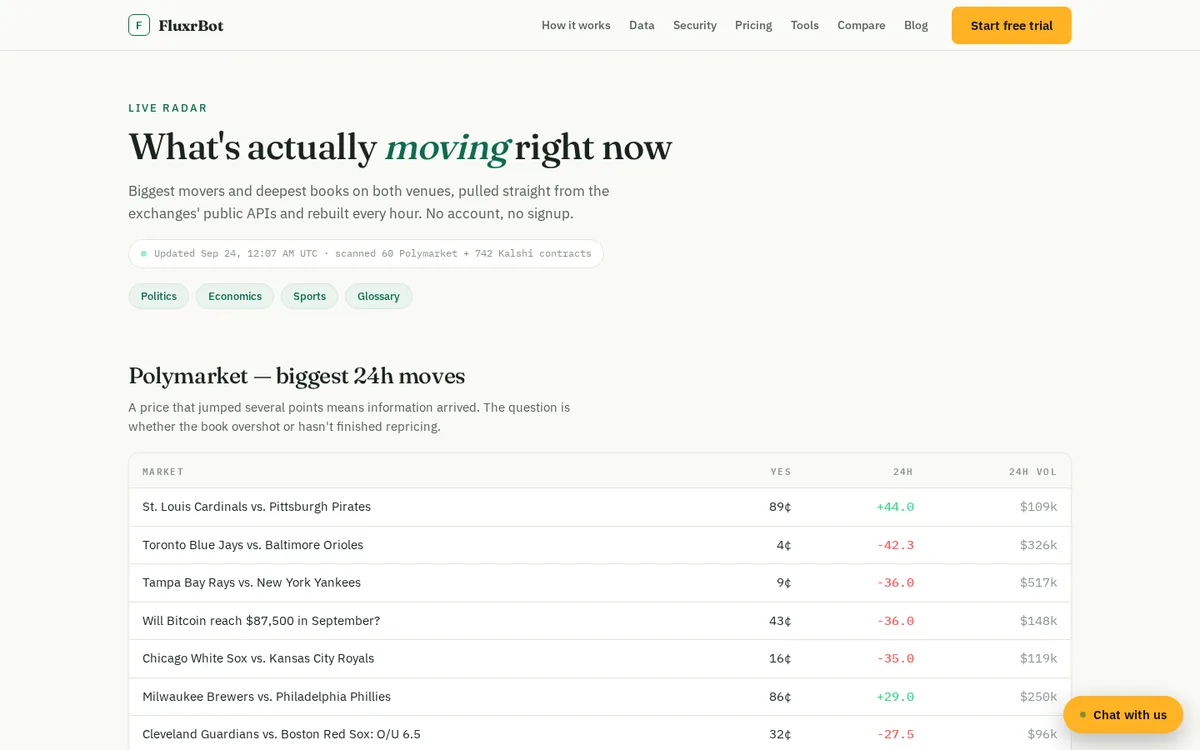Image resolution: width=1200 pixels, height=750 pixels.
Task: Click the MARKET column header
Action: [163, 472]
